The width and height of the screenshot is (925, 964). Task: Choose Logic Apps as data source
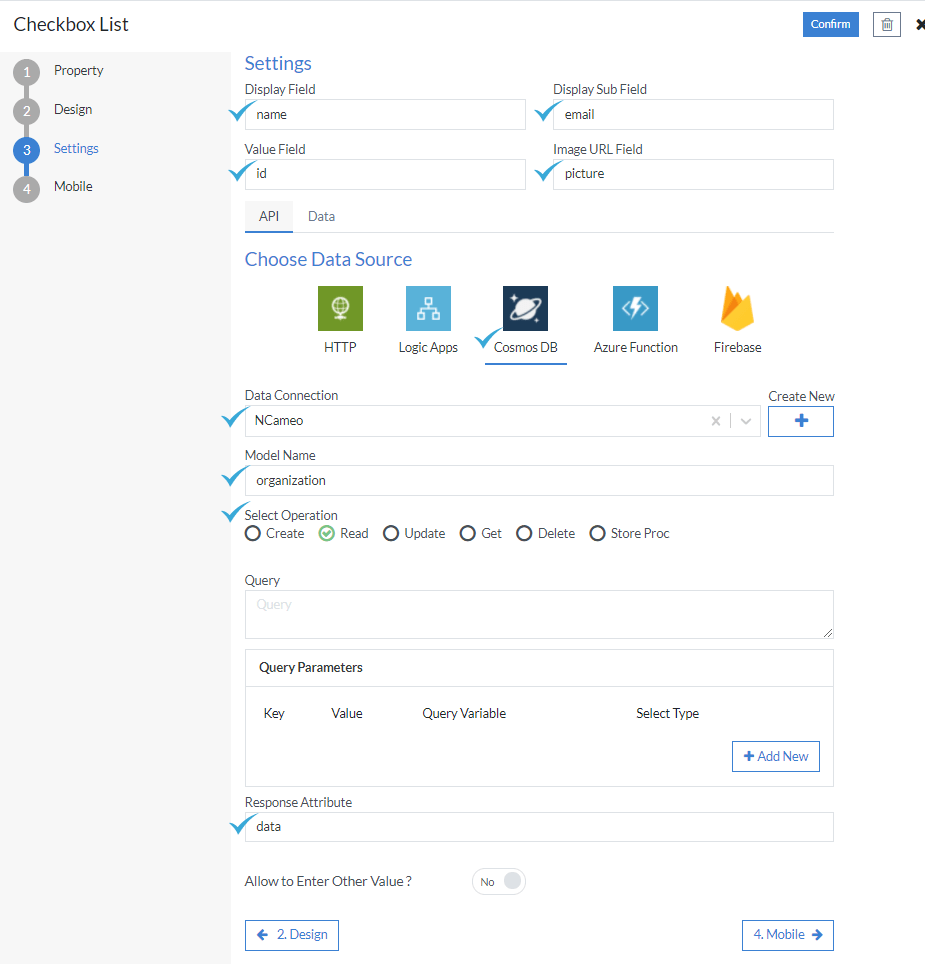tap(428, 308)
